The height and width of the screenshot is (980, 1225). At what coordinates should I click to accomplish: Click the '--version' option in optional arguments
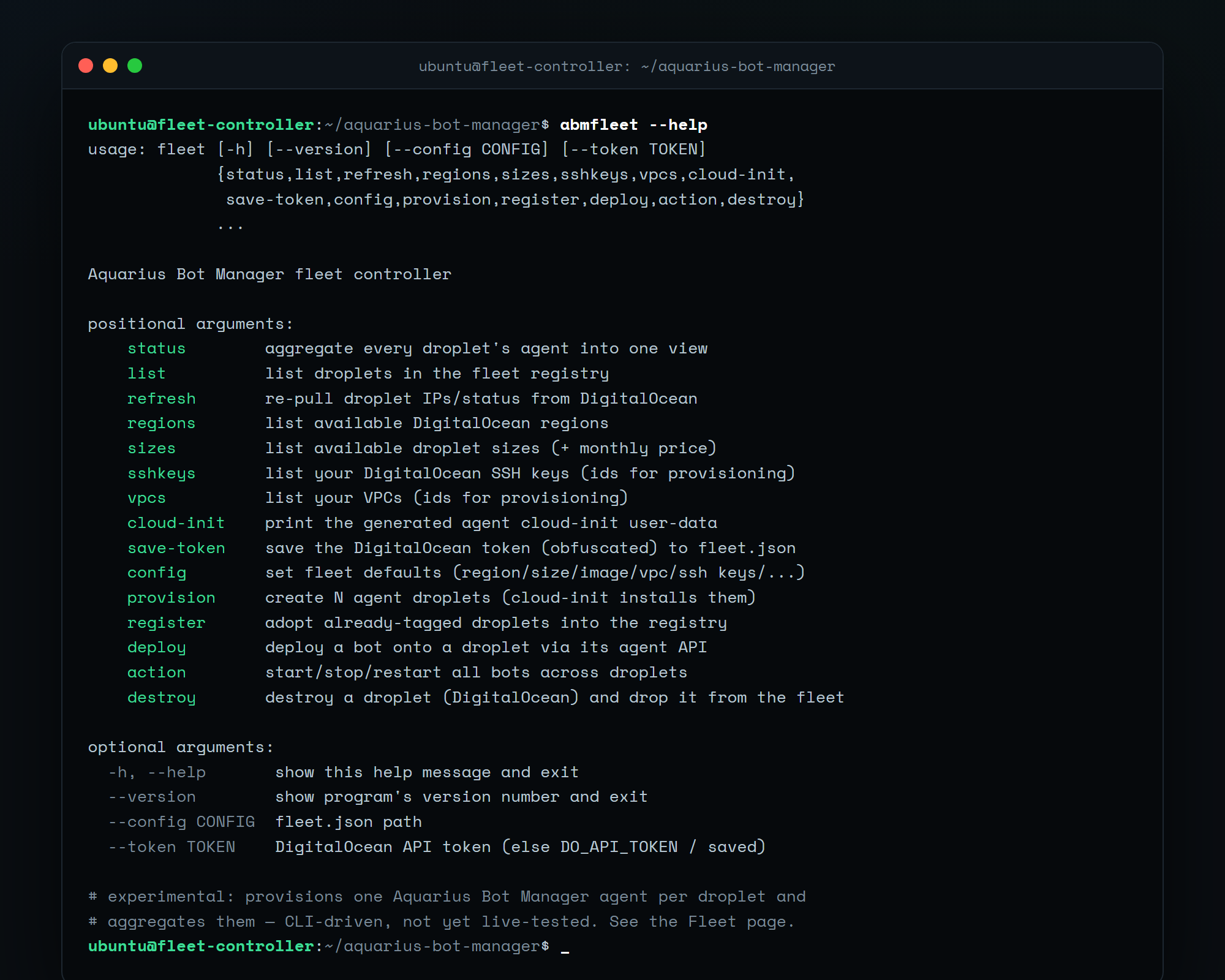click(x=152, y=797)
